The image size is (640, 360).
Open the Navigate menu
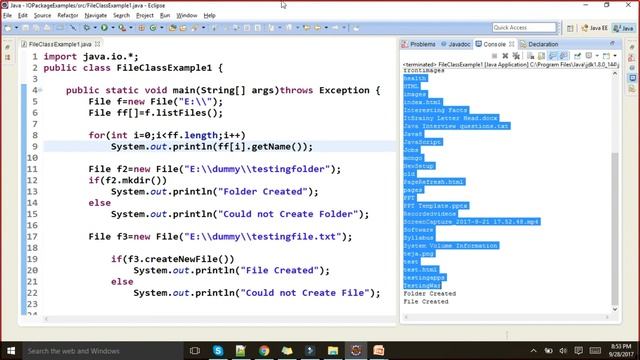tap(96, 16)
